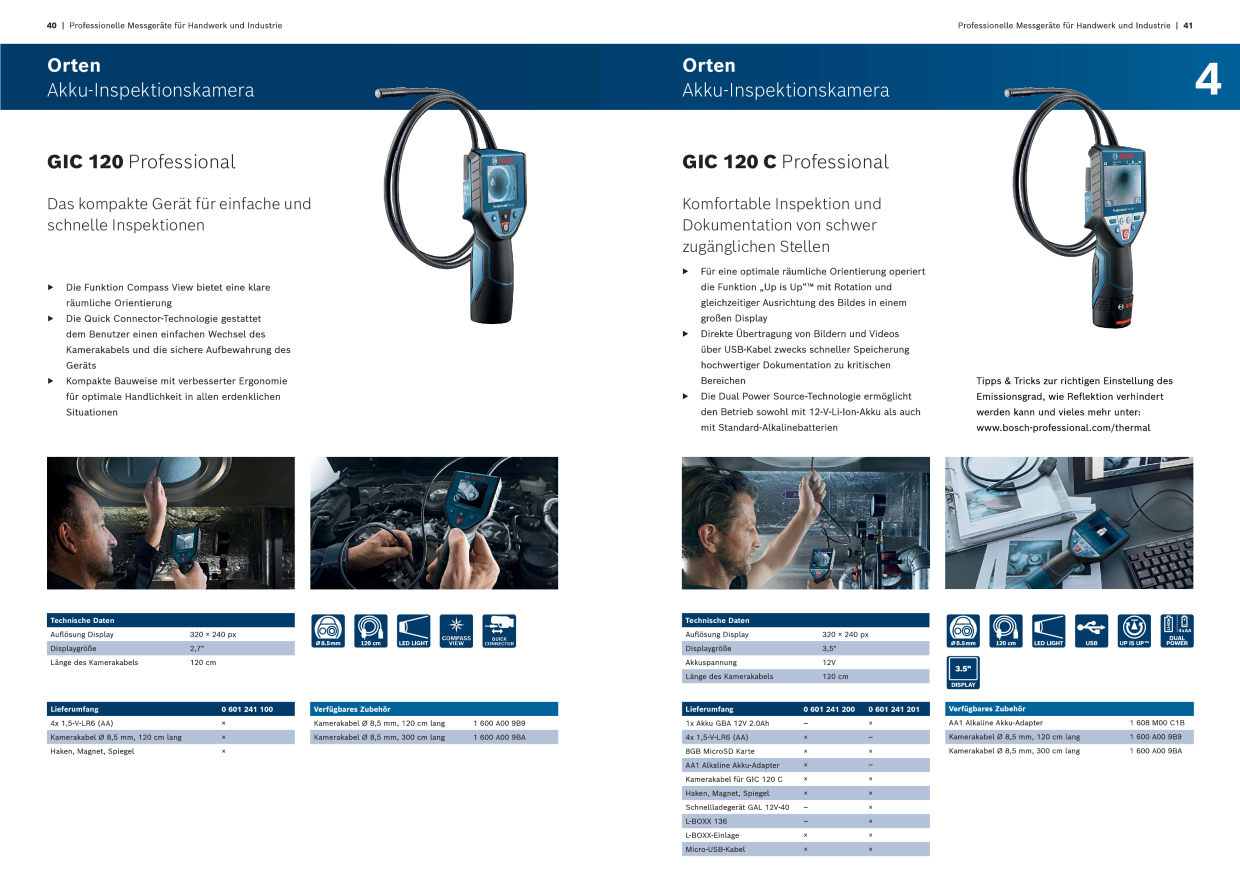Click the 'GIC 120 C Professional' heading
The image size is (1240, 876).
point(785,162)
